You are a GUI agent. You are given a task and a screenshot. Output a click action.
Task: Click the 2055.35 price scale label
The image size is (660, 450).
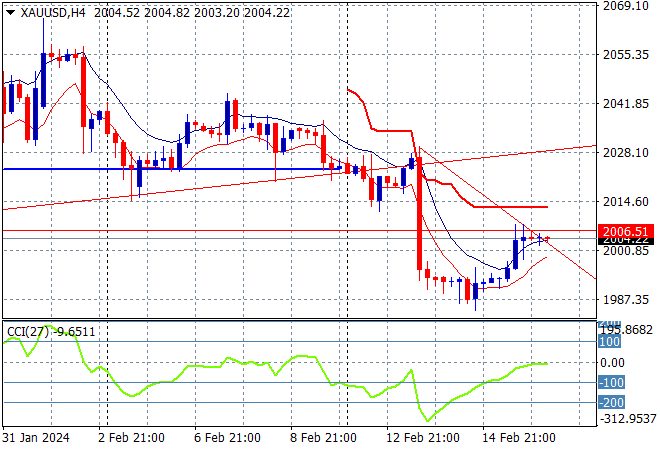point(625,54)
